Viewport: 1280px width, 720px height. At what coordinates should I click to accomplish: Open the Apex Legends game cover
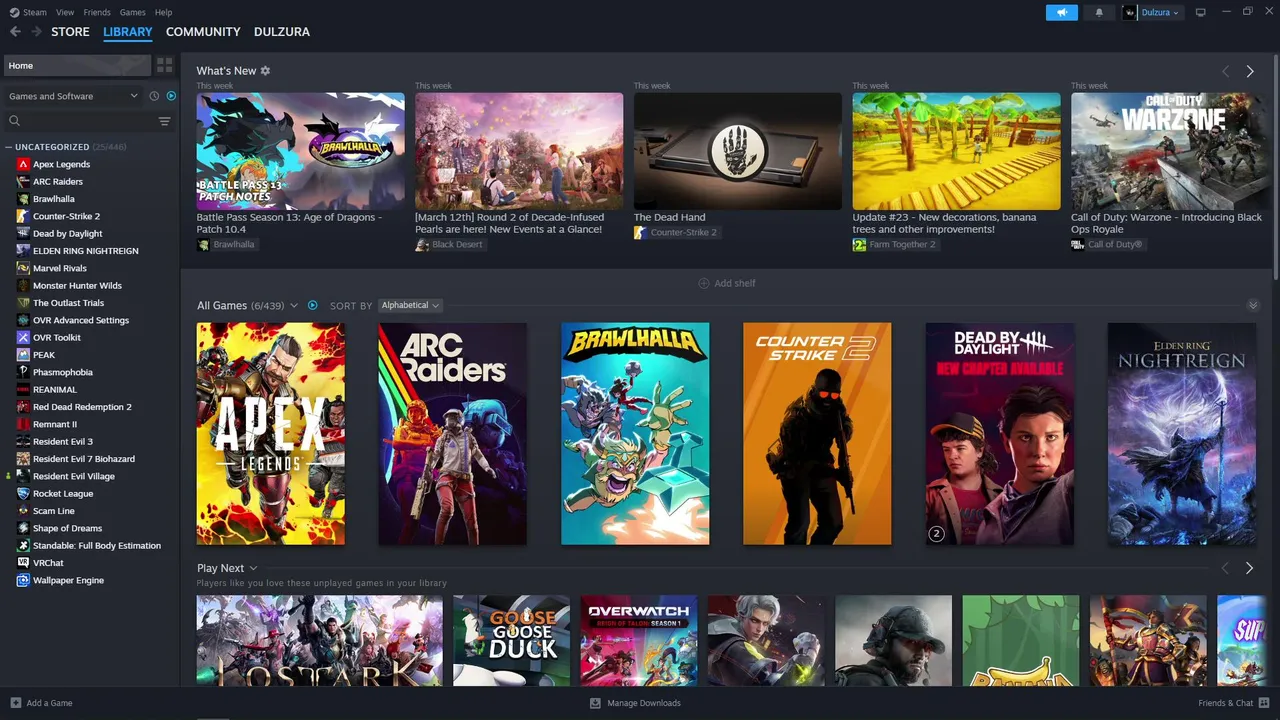coord(271,434)
